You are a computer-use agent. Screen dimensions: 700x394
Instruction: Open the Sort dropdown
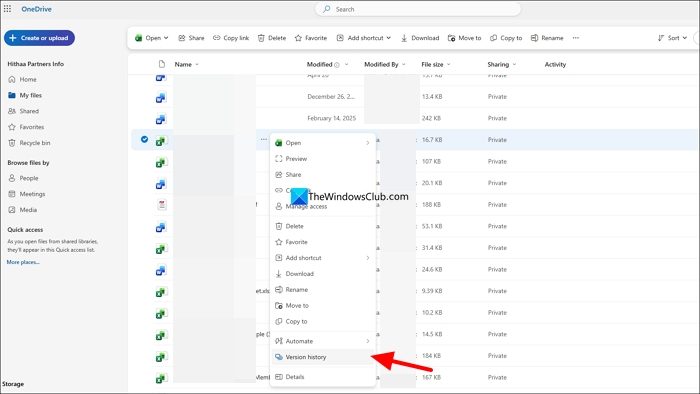(x=672, y=38)
